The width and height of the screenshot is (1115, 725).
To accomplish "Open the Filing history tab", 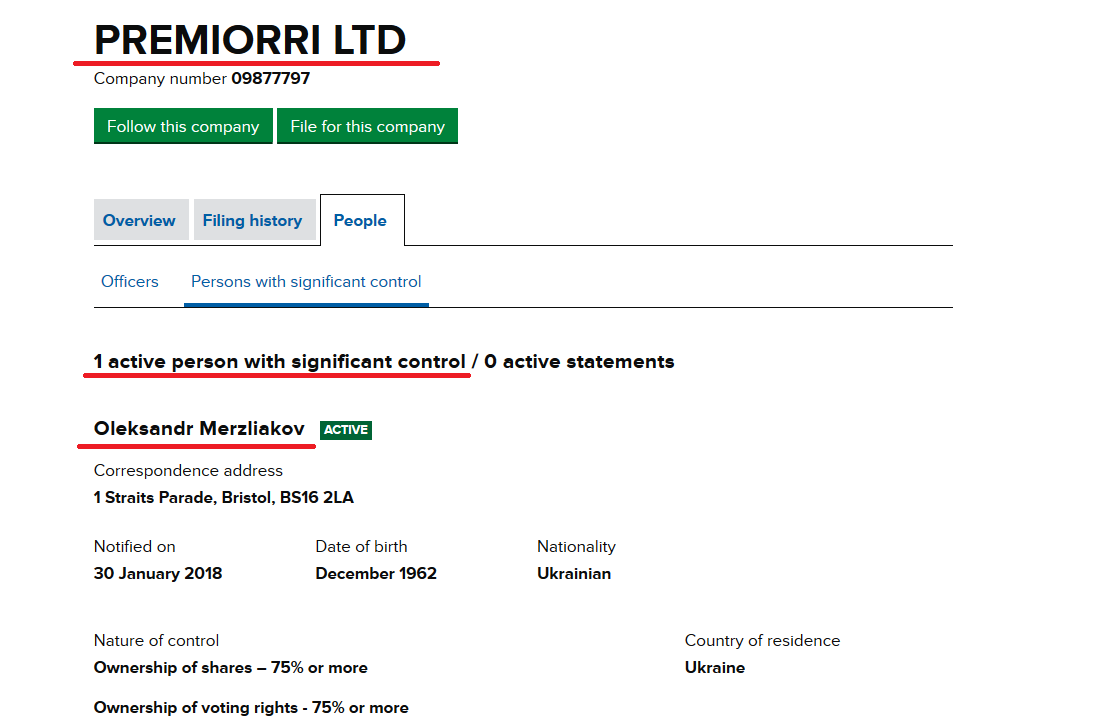I will (x=254, y=220).
